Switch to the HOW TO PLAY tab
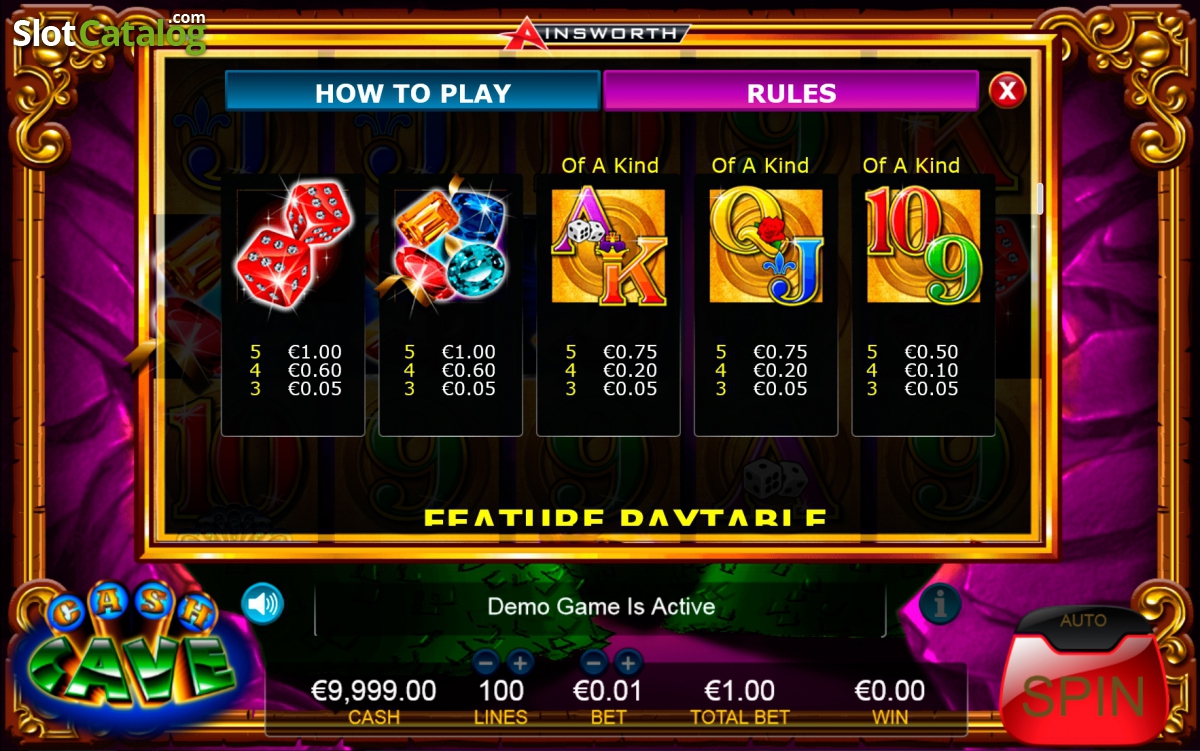 coord(412,92)
